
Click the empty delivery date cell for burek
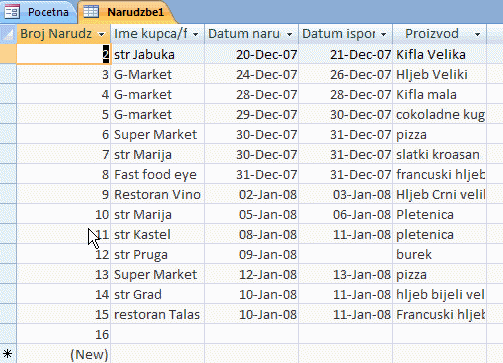tap(346, 254)
